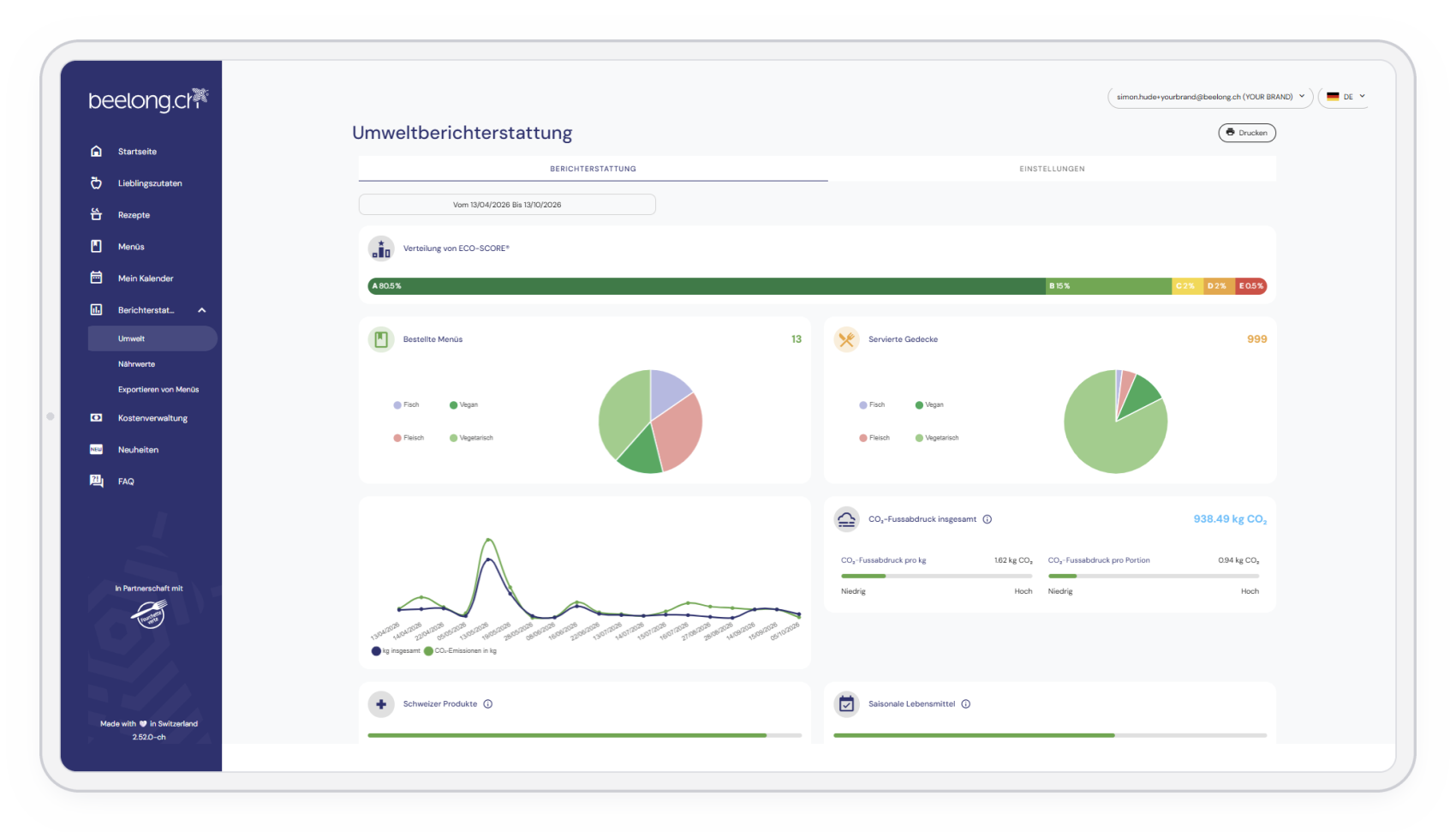This screenshot has width=1456, height=832.
Task: Click the Servierte Gedecke cutlery icon
Action: tap(846, 339)
